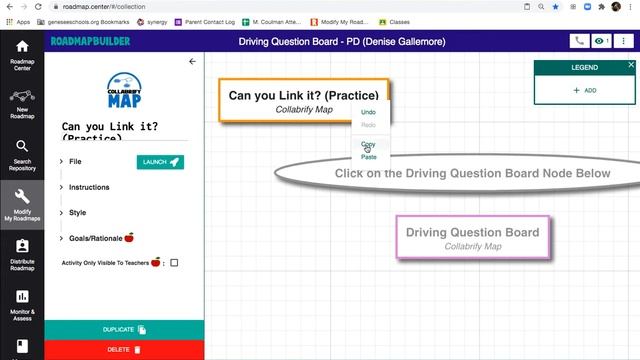Image resolution: width=640 pixels, height=360 pixels.
Task: Click apple icon beside Visible To Teachers
Action: (x=156, y=262)
